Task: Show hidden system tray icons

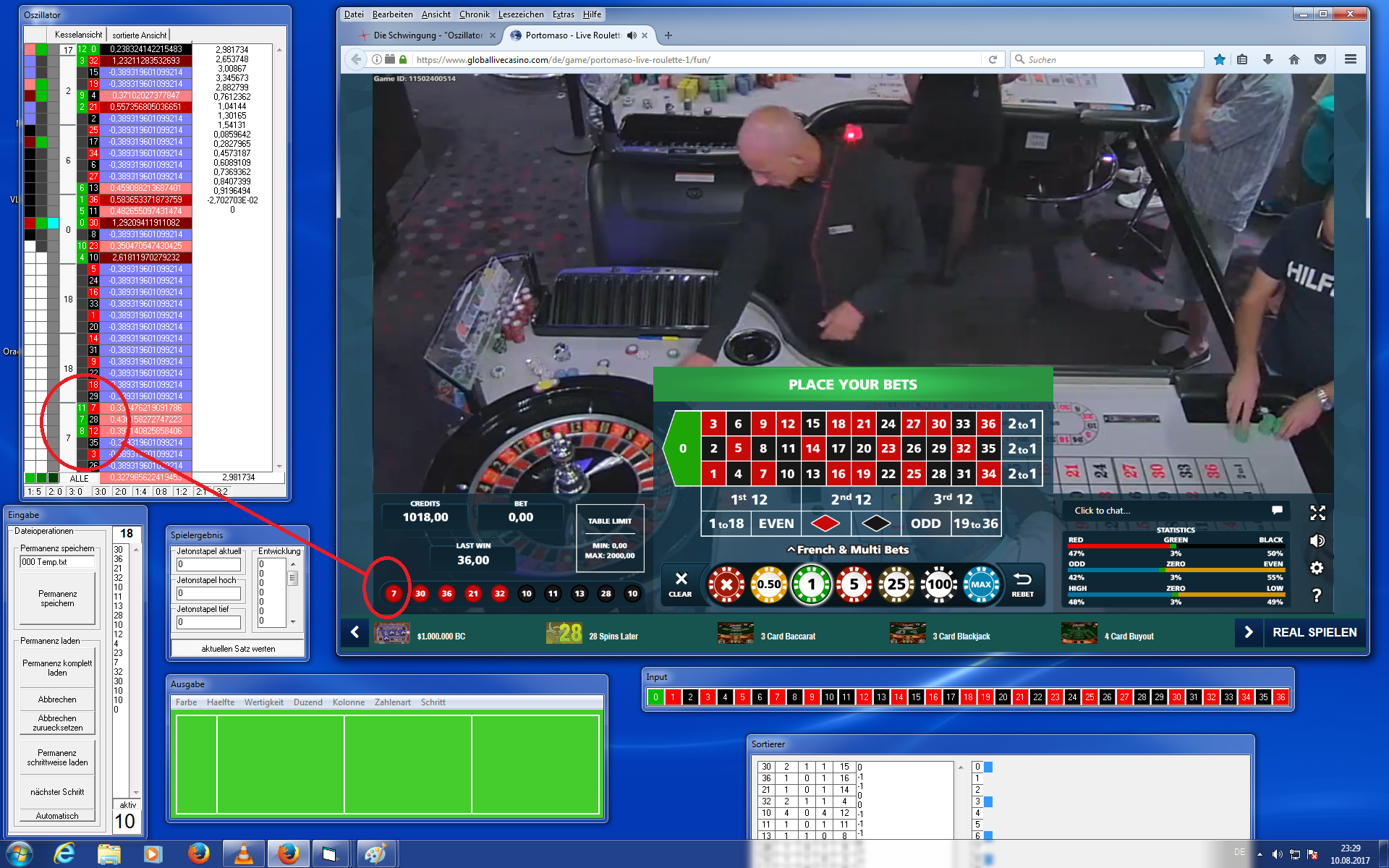Action: click(1260, 854)
